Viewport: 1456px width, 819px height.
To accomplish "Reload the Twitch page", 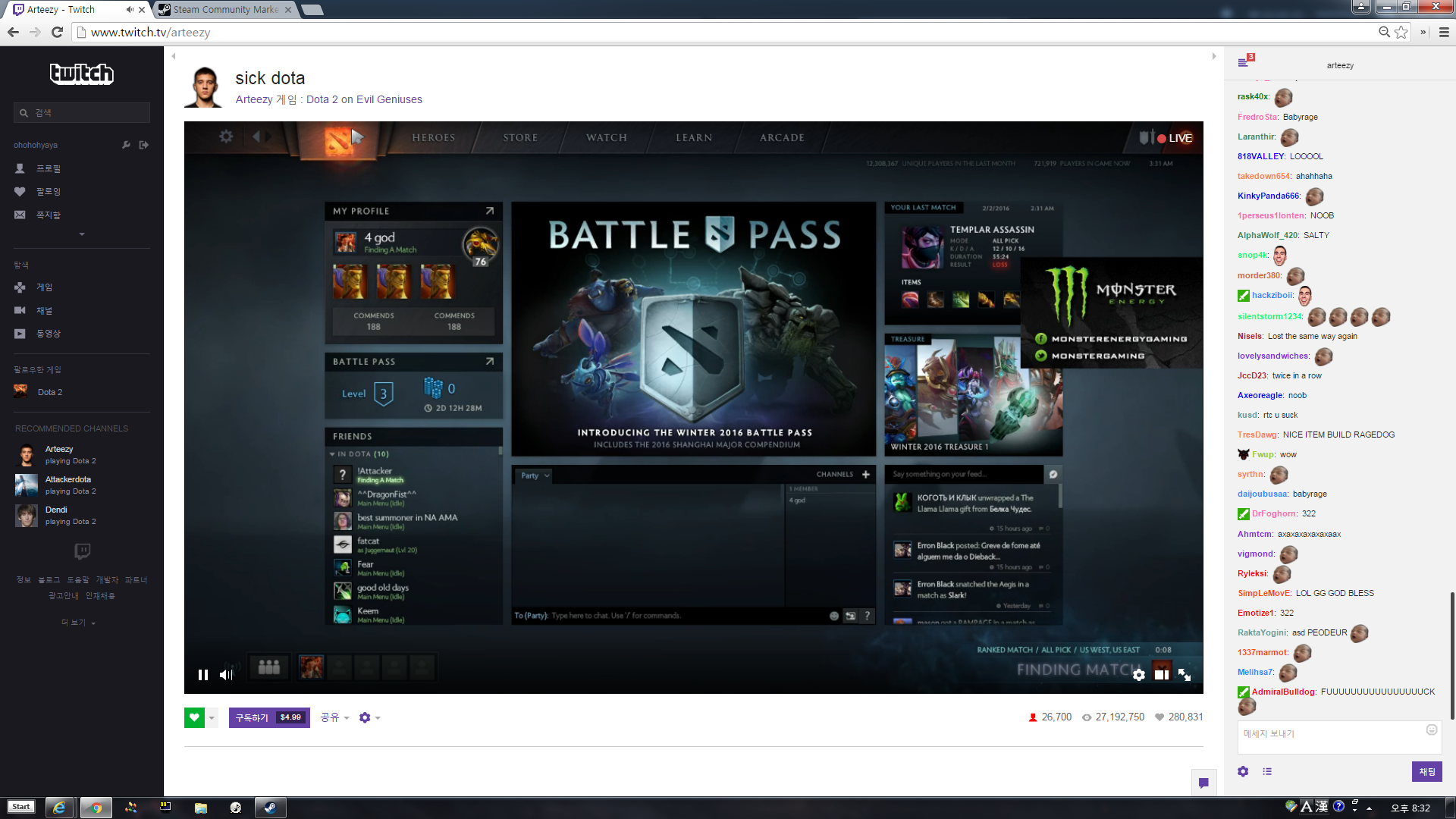I will 57,32.
